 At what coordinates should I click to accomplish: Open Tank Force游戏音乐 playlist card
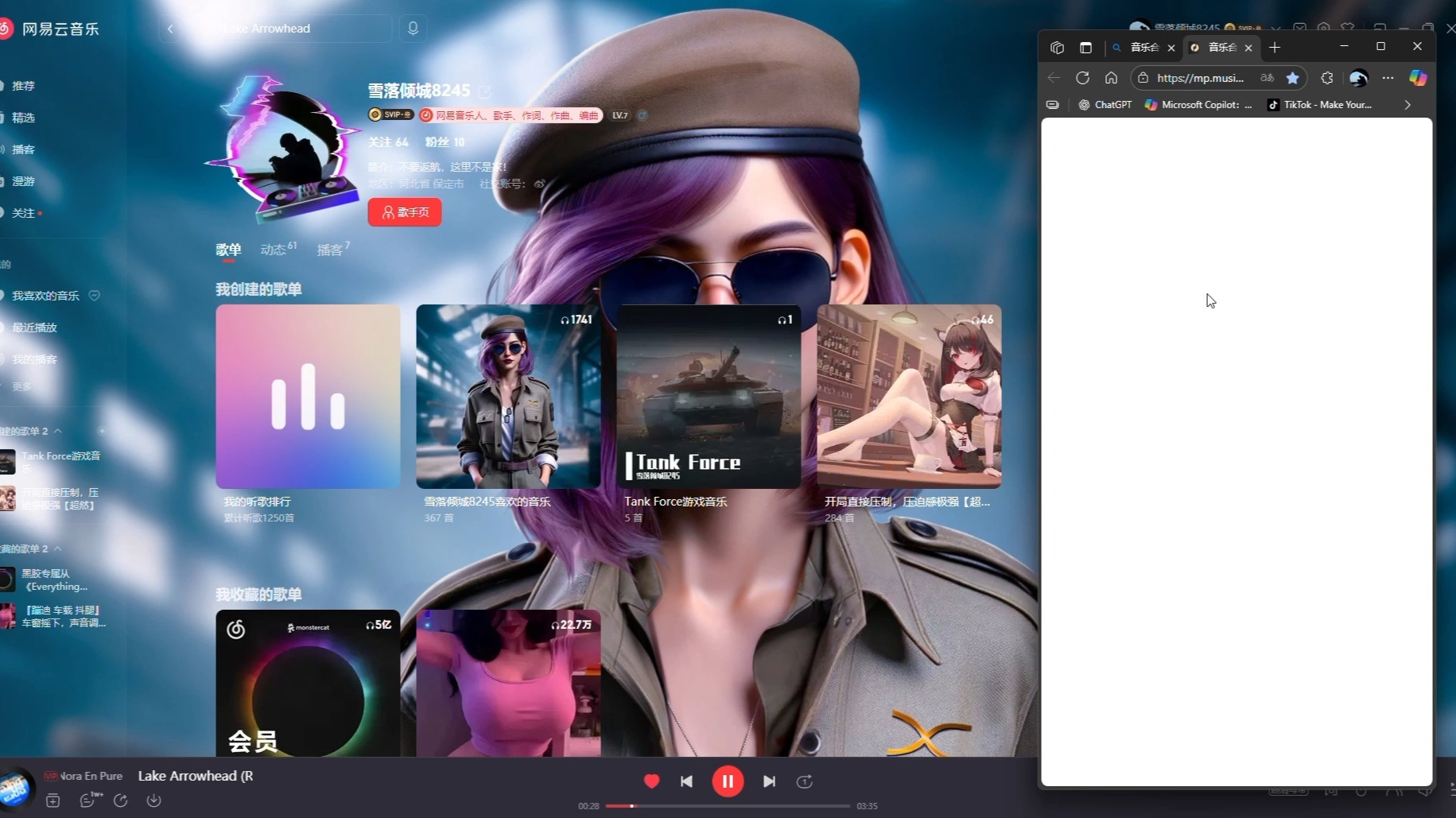[x=709, y=397]
